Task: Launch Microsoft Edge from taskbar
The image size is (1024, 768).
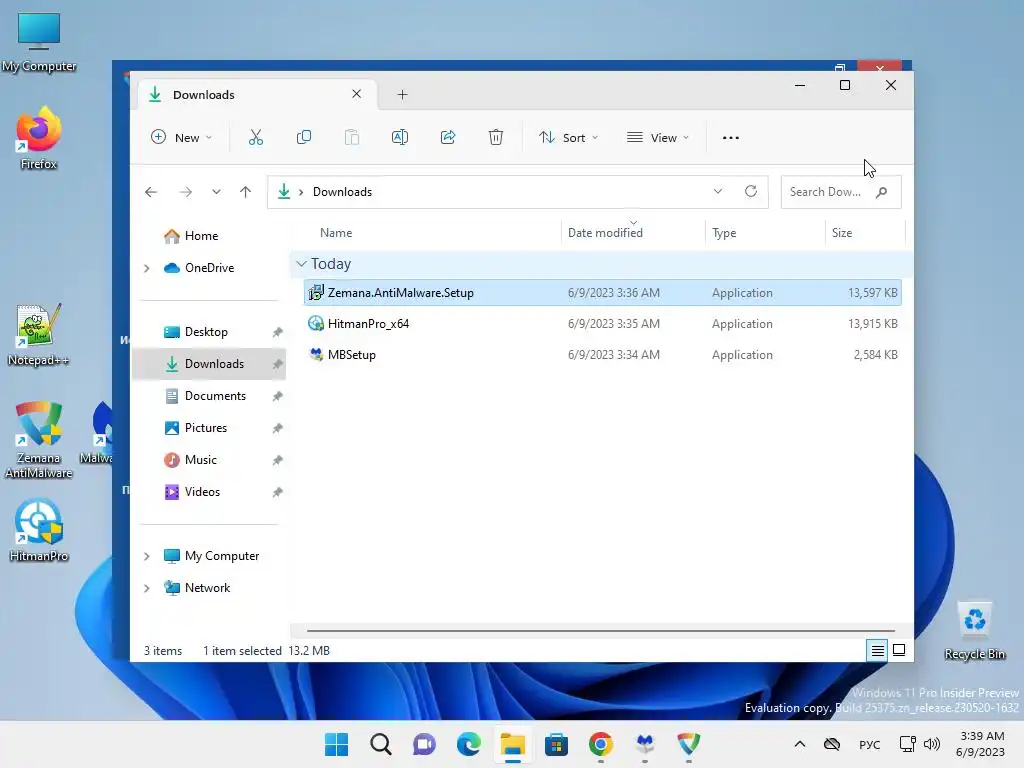Action: (x=468, y=744)
